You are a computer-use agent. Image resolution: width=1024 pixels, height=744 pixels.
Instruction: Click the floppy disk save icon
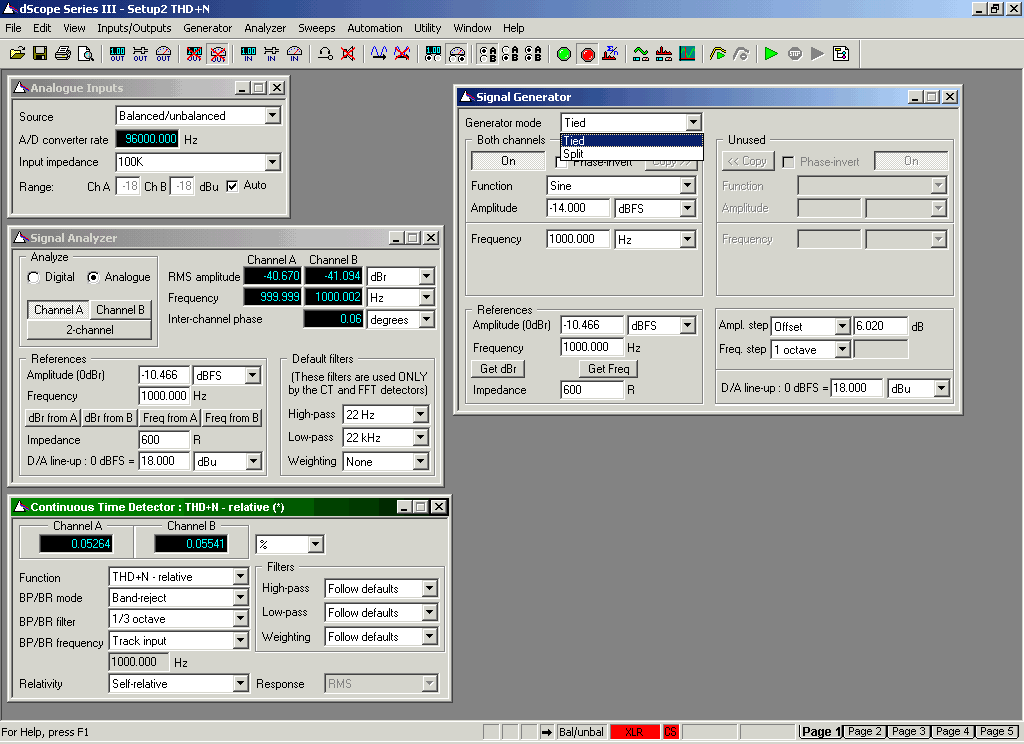point(40,54)
